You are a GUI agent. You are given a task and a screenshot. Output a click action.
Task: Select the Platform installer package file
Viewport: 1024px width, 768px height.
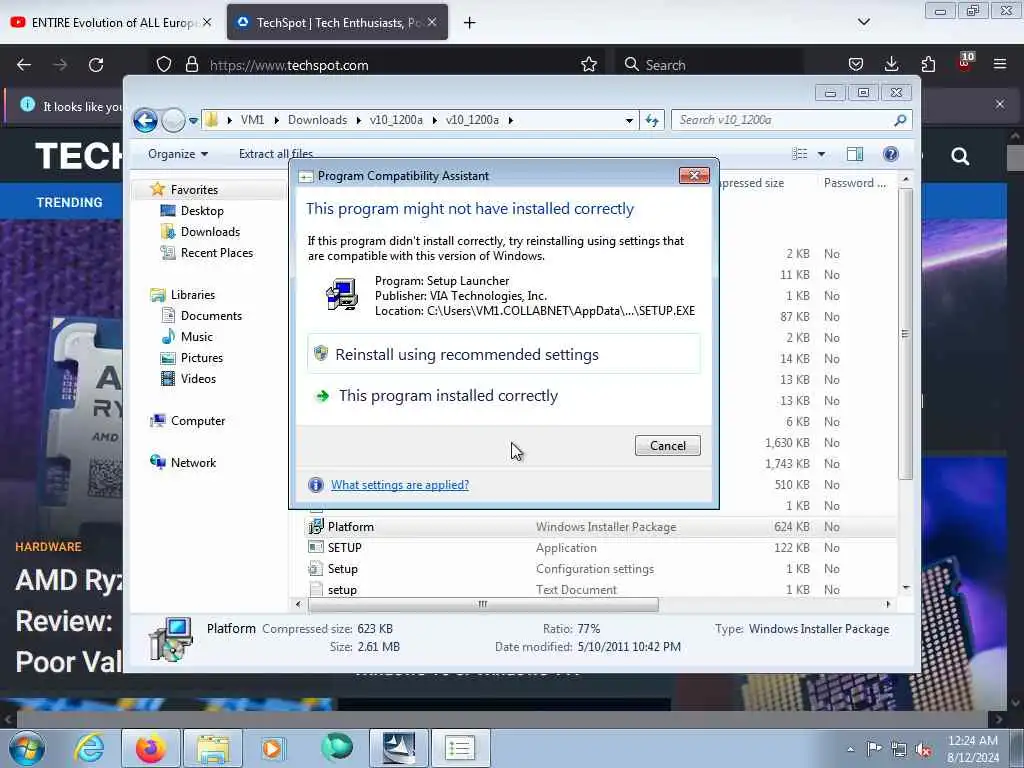coord(351,526)
